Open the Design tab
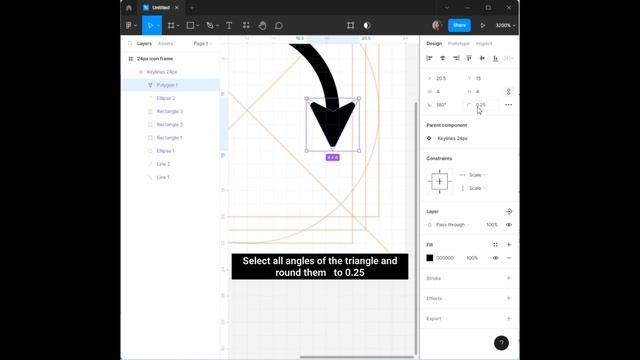The width and height of the screenshot is (640, 360). coord(434,43)
